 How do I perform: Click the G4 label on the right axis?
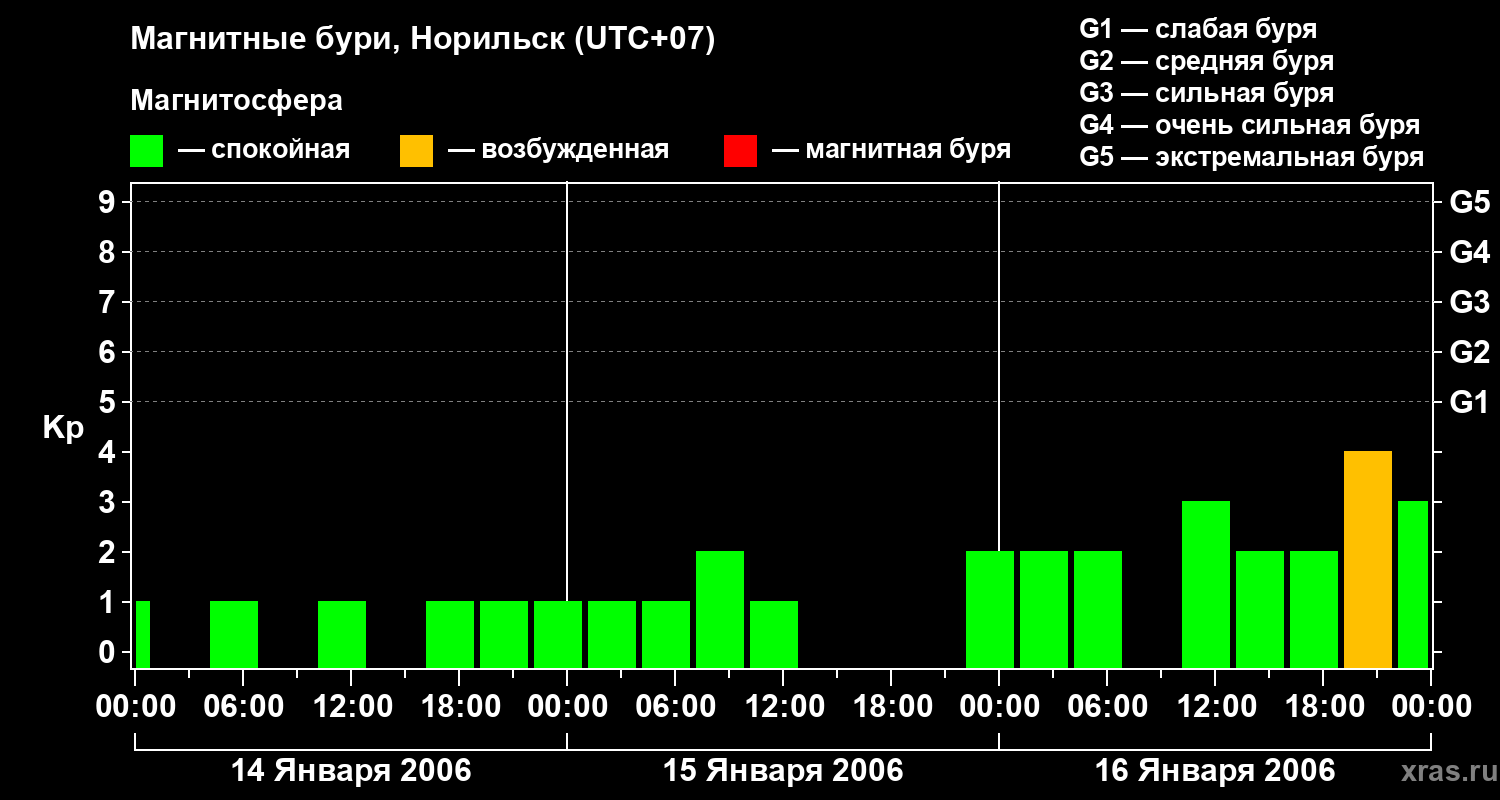point(1470,252)
